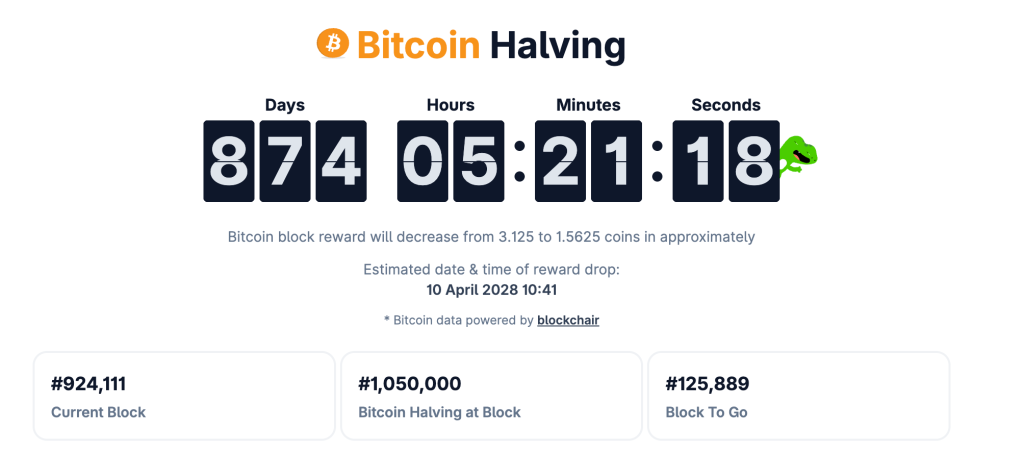
Task: Click the Hours digit 5 flip card
Action: pos(478,161)
